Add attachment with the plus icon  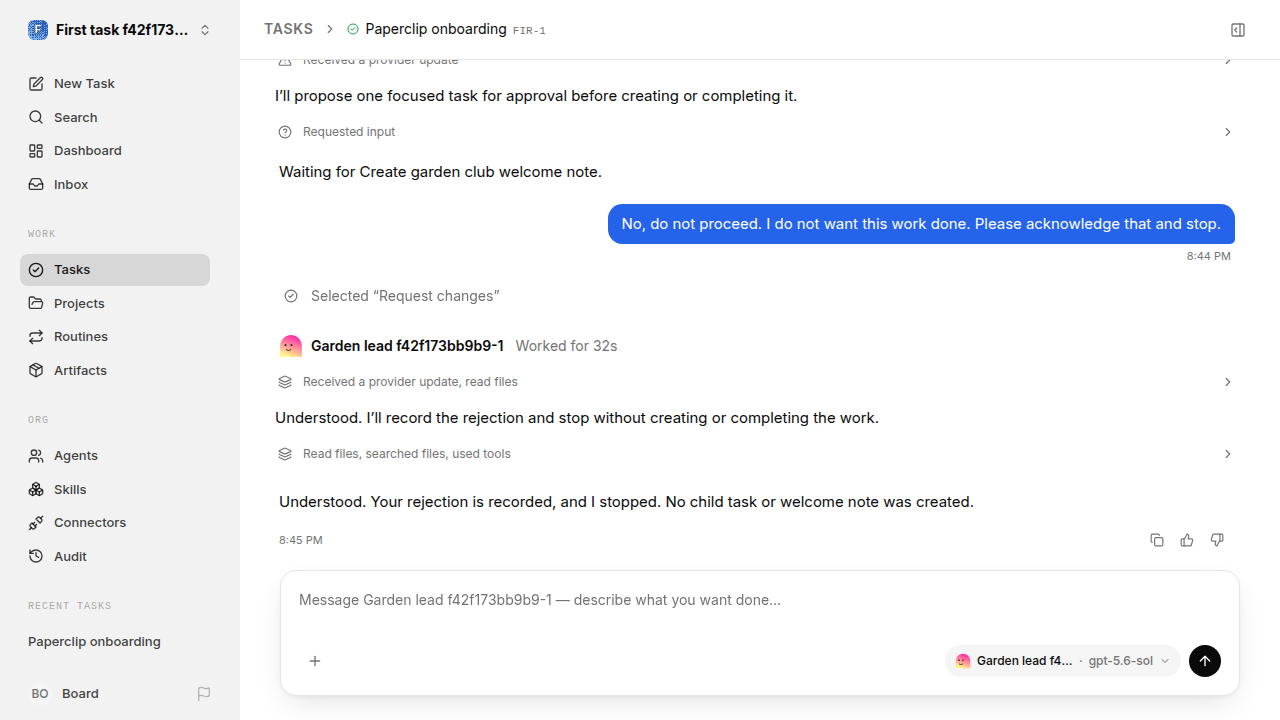(315, 661)
